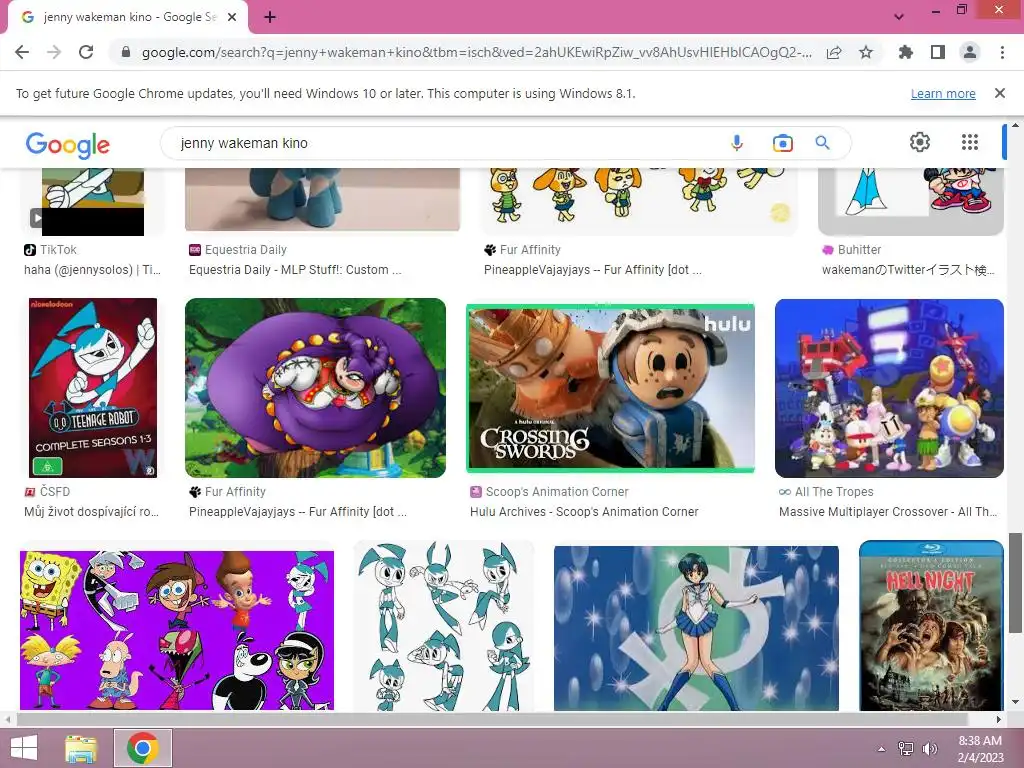This screenshot has height=768, width=1024.
Task: Click the Chrome taskbar icon
Action: coord(142,748)
